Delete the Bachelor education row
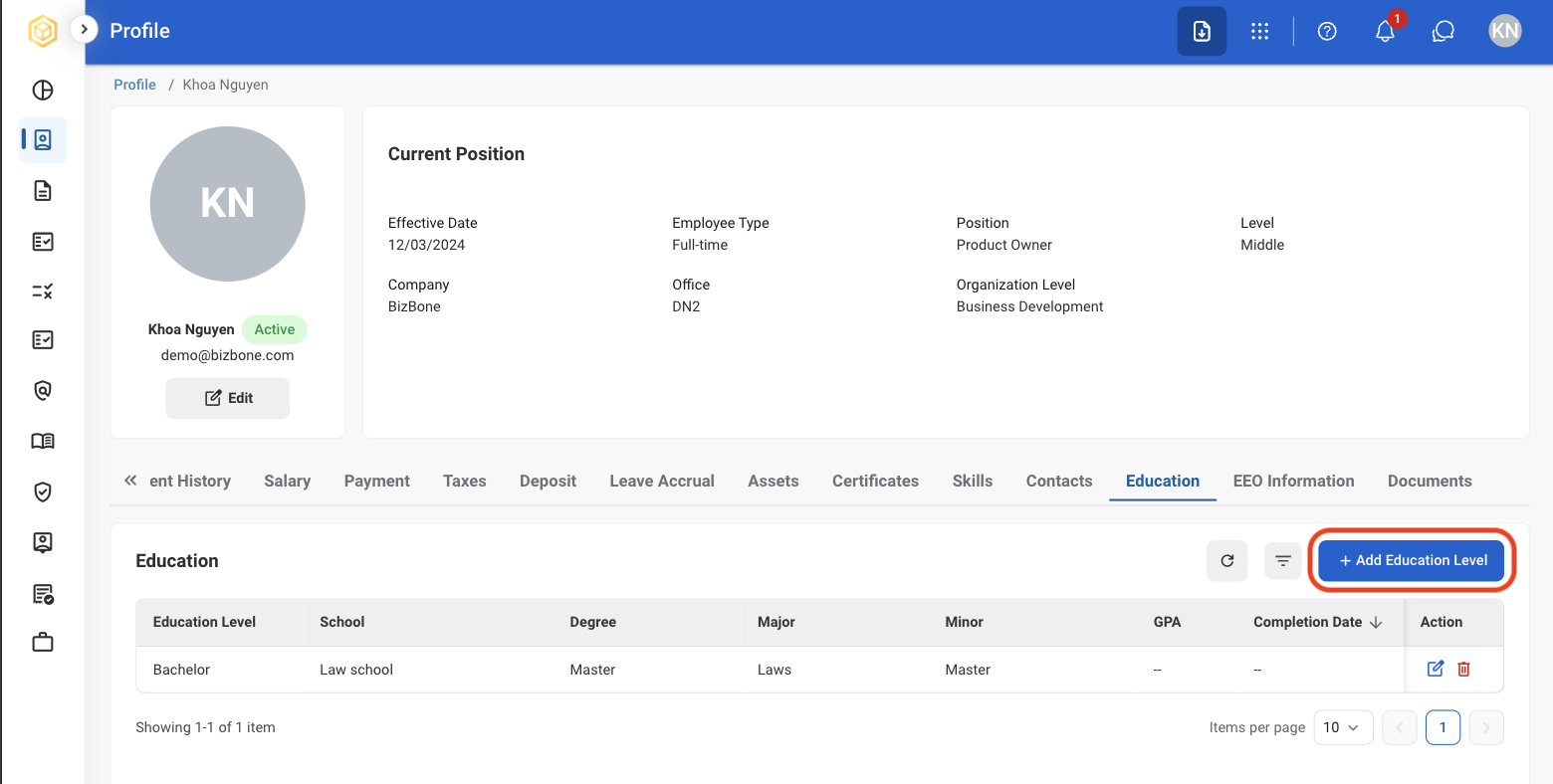1553x784 pixels. [x=1463, y=669]
